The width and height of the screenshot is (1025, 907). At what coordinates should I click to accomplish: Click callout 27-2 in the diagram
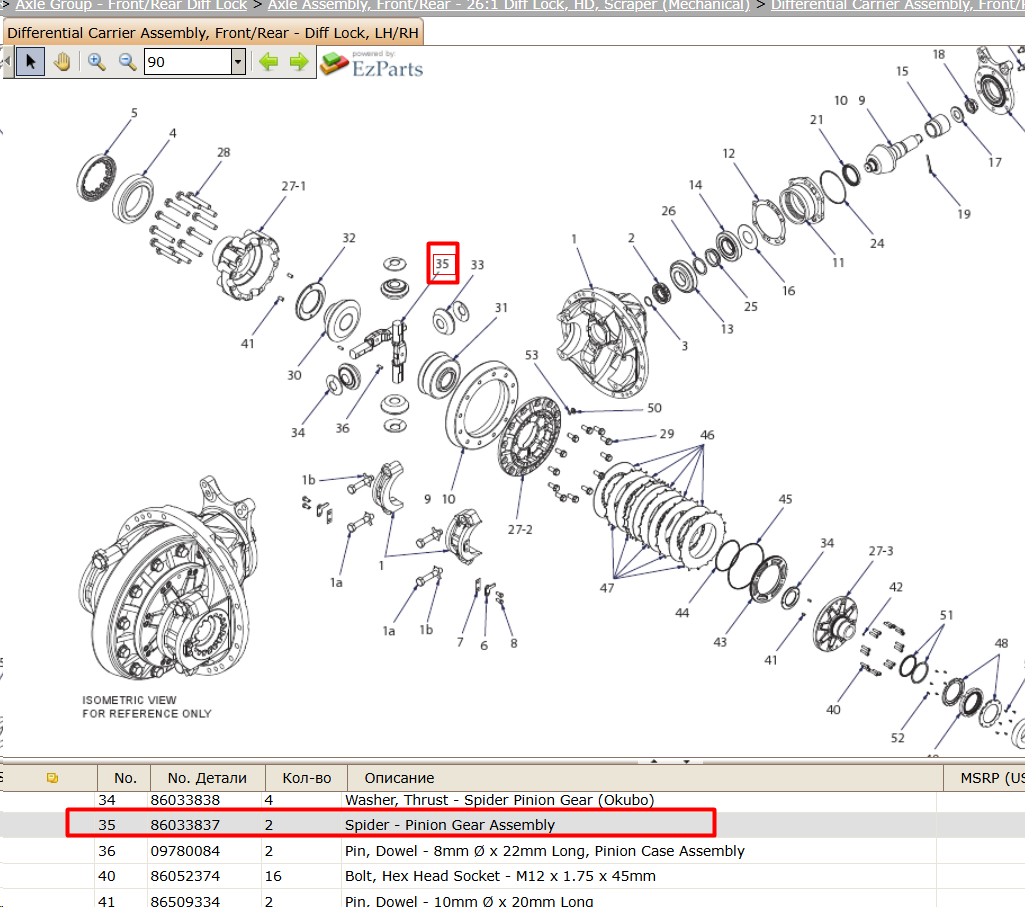520,530
